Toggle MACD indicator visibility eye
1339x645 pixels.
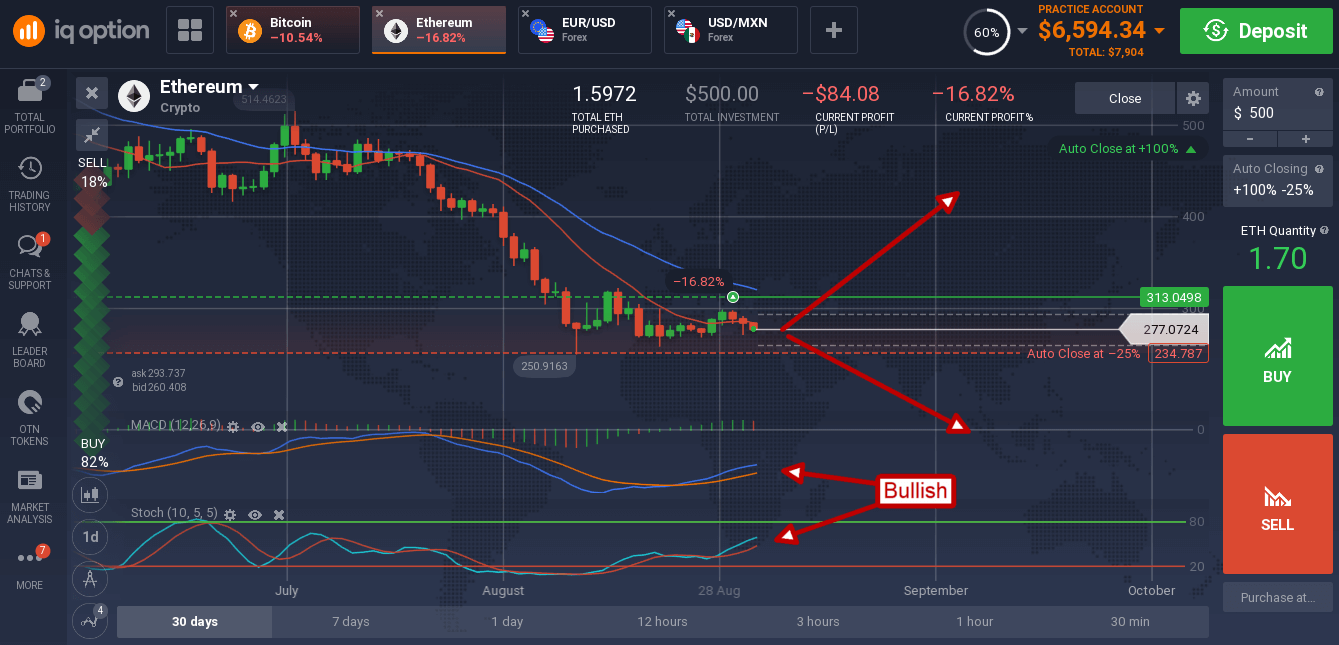(x=258, y=426)
